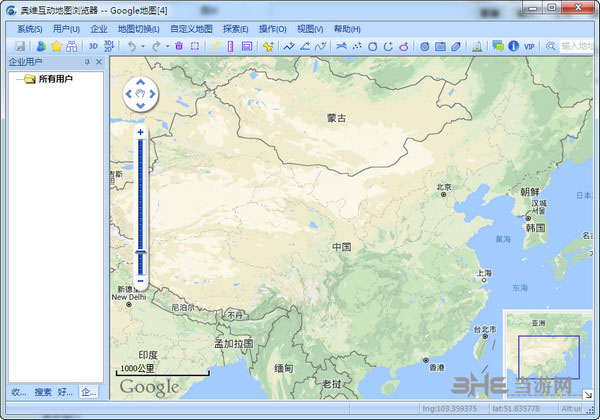Click the undo arrow icon
Image resolution: width=600 pixels, height=420 pixels.
[132, 46]
